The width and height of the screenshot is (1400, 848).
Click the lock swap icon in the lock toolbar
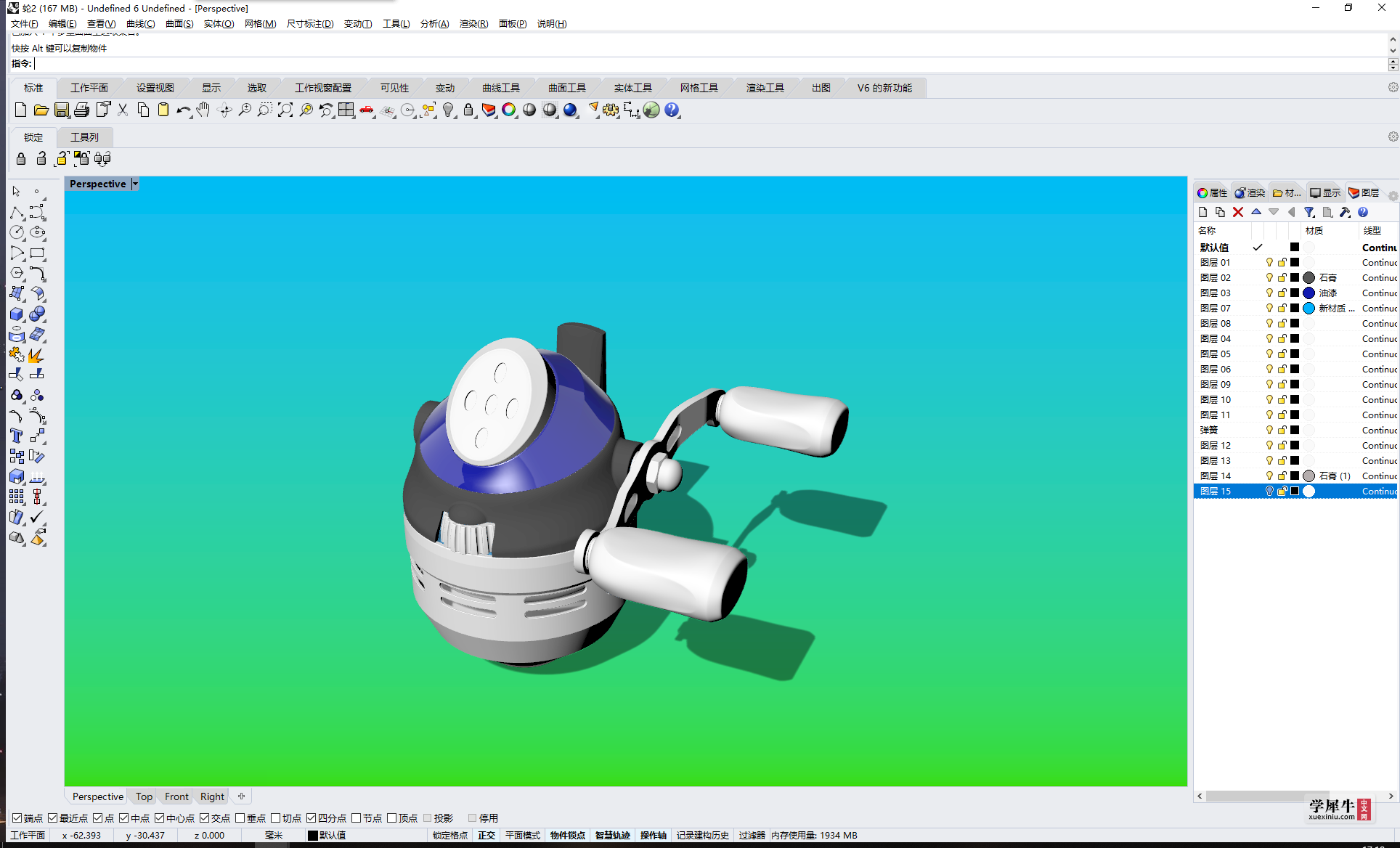[x=102, y=158]
